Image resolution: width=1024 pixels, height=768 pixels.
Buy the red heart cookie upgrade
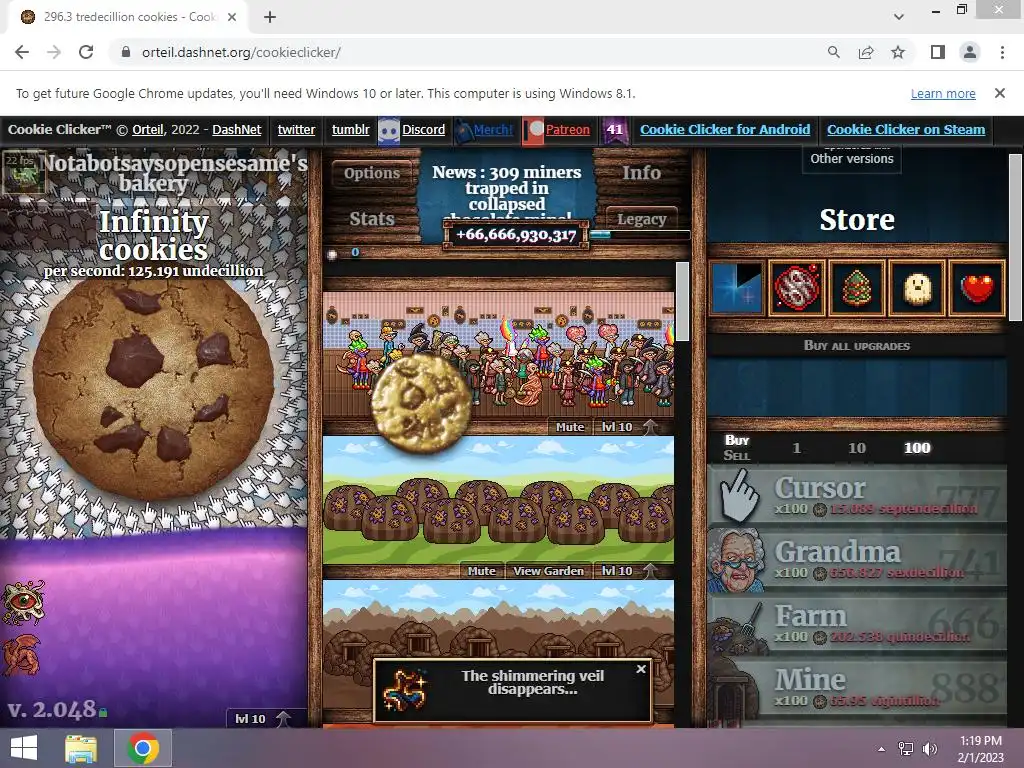977,287
